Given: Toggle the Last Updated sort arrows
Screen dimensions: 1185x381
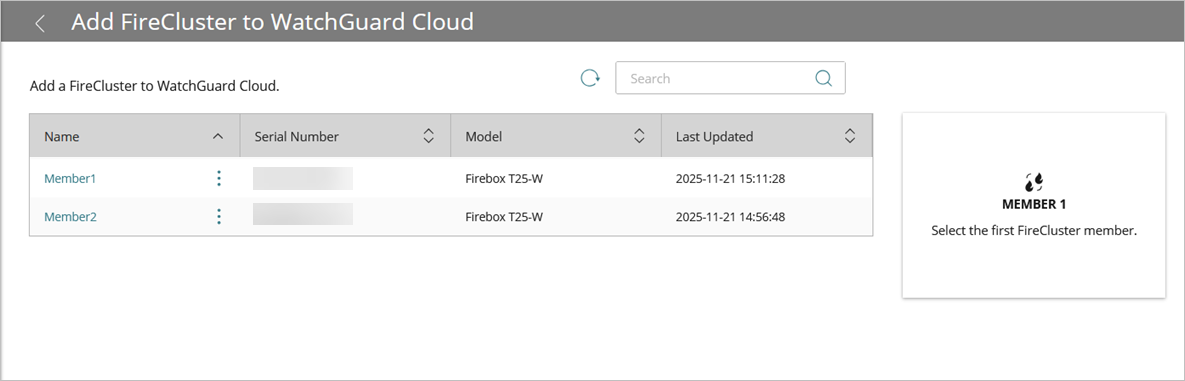Looking at the screenshot, I should tap(849, 136).
